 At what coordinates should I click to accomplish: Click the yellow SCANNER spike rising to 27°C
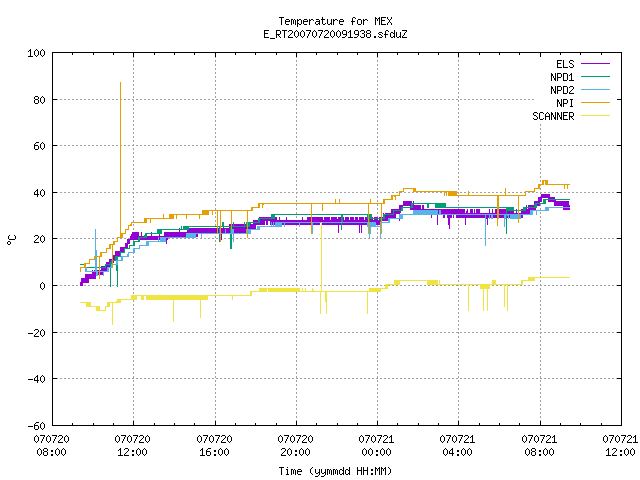pyautogui.click(x=321, y=257)
